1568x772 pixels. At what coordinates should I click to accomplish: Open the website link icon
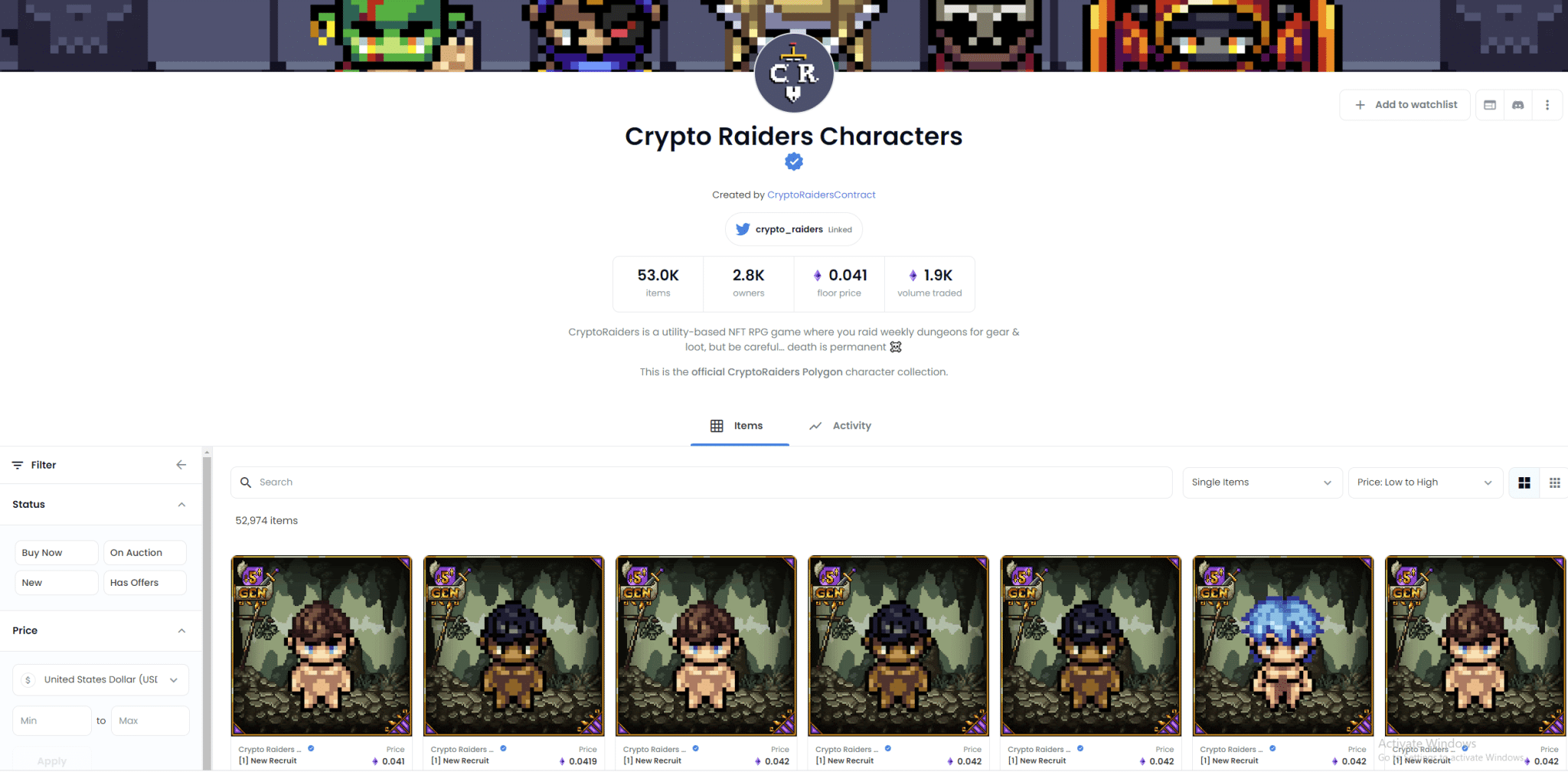tap(1490, 105)
